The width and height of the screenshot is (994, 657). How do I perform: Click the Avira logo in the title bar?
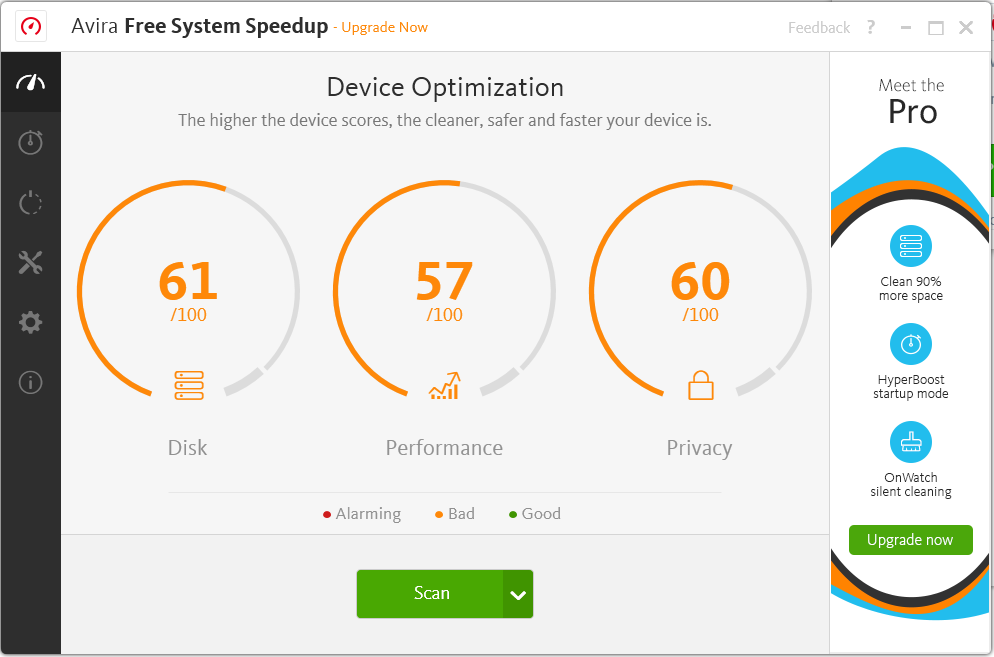pos(30,26)
